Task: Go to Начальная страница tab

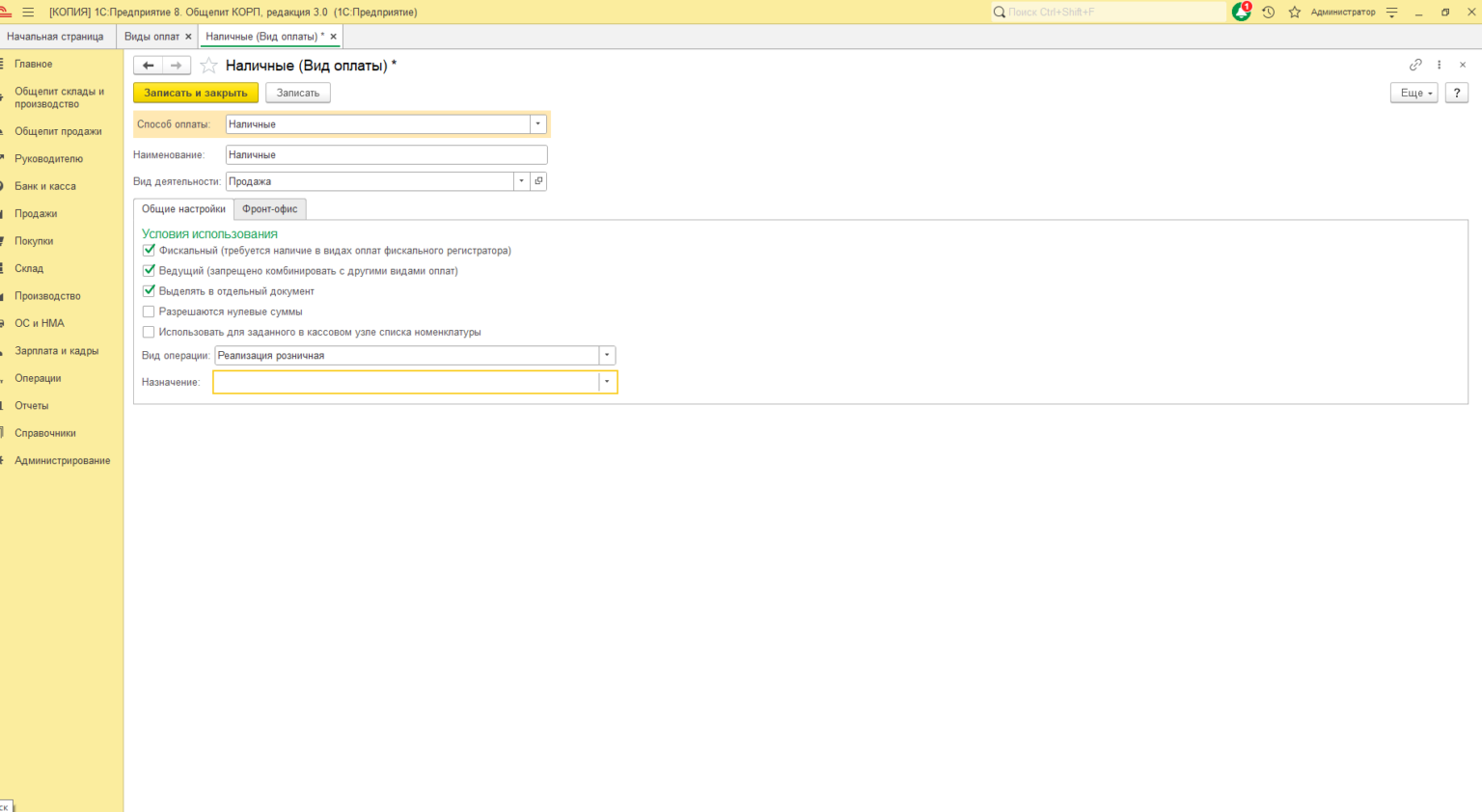Action: [55, 37]
